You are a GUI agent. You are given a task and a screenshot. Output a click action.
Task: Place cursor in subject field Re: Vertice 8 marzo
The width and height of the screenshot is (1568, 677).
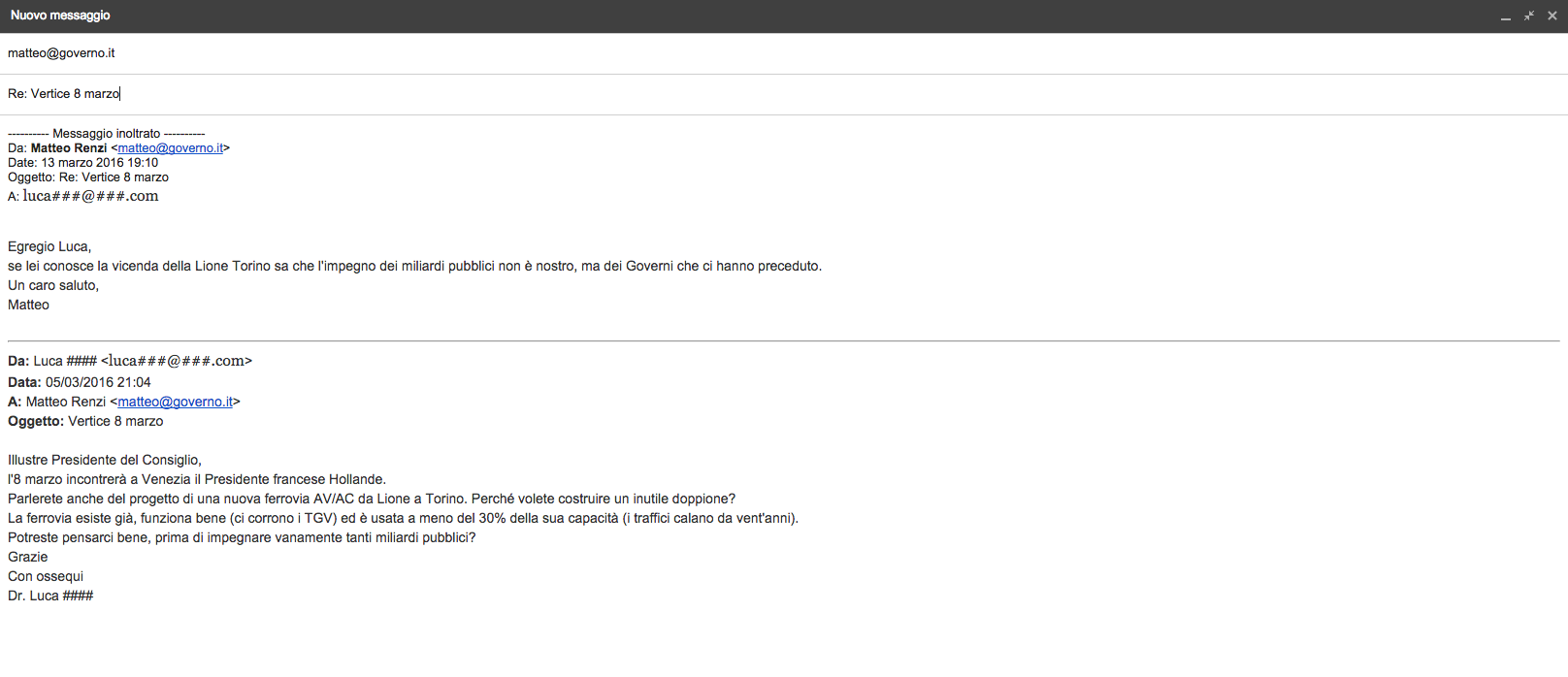[64, 94]
